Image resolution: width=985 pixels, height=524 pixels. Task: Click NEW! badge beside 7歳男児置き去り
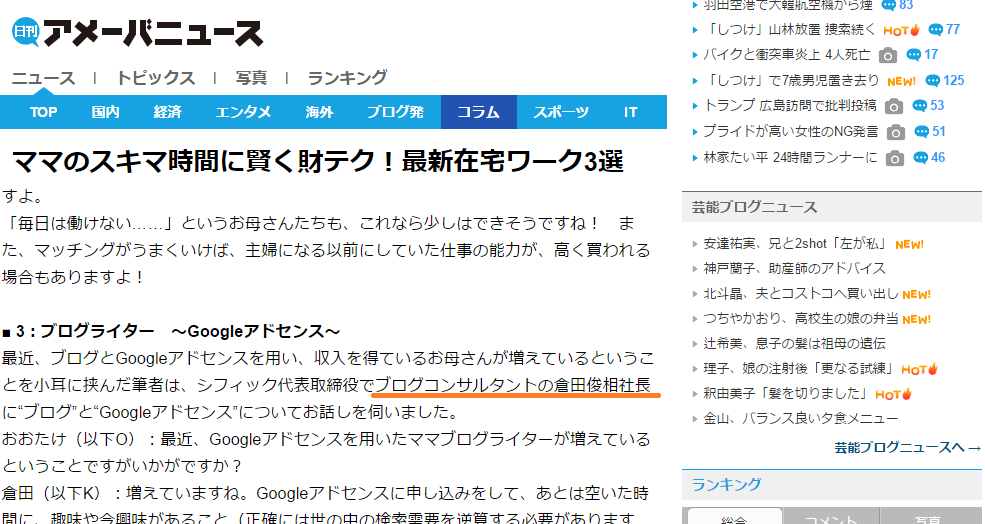tap(901, 81)
